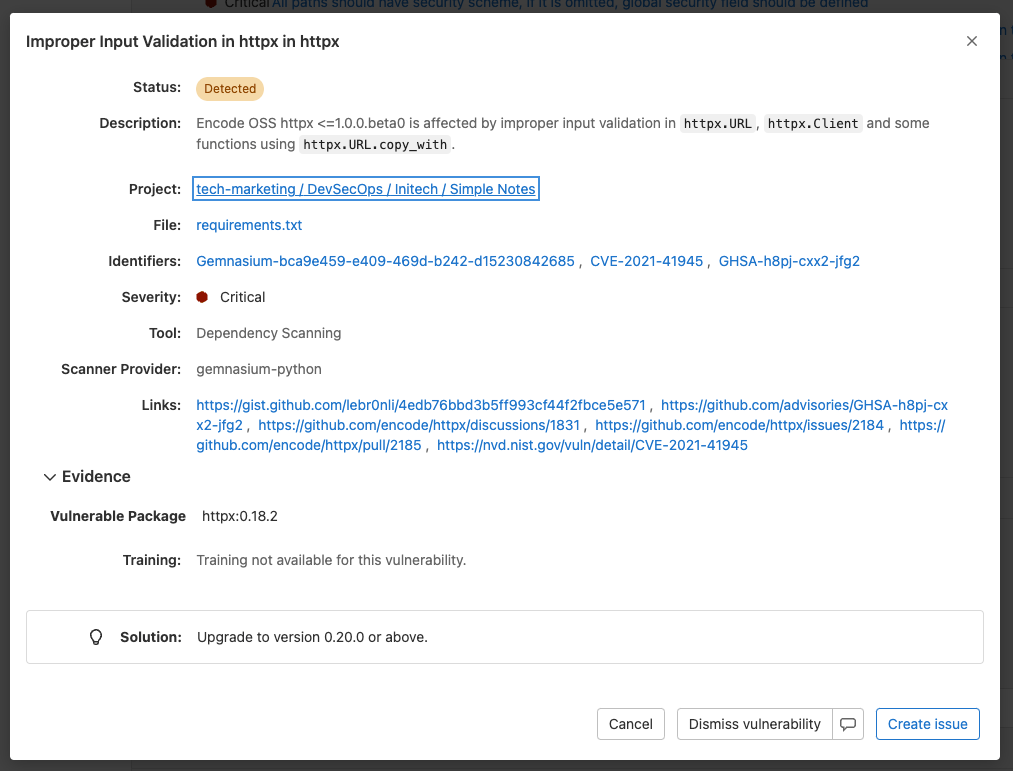Click the Create issue button
The width and height of the screenshot is (1013, 771).
point(927,723)
